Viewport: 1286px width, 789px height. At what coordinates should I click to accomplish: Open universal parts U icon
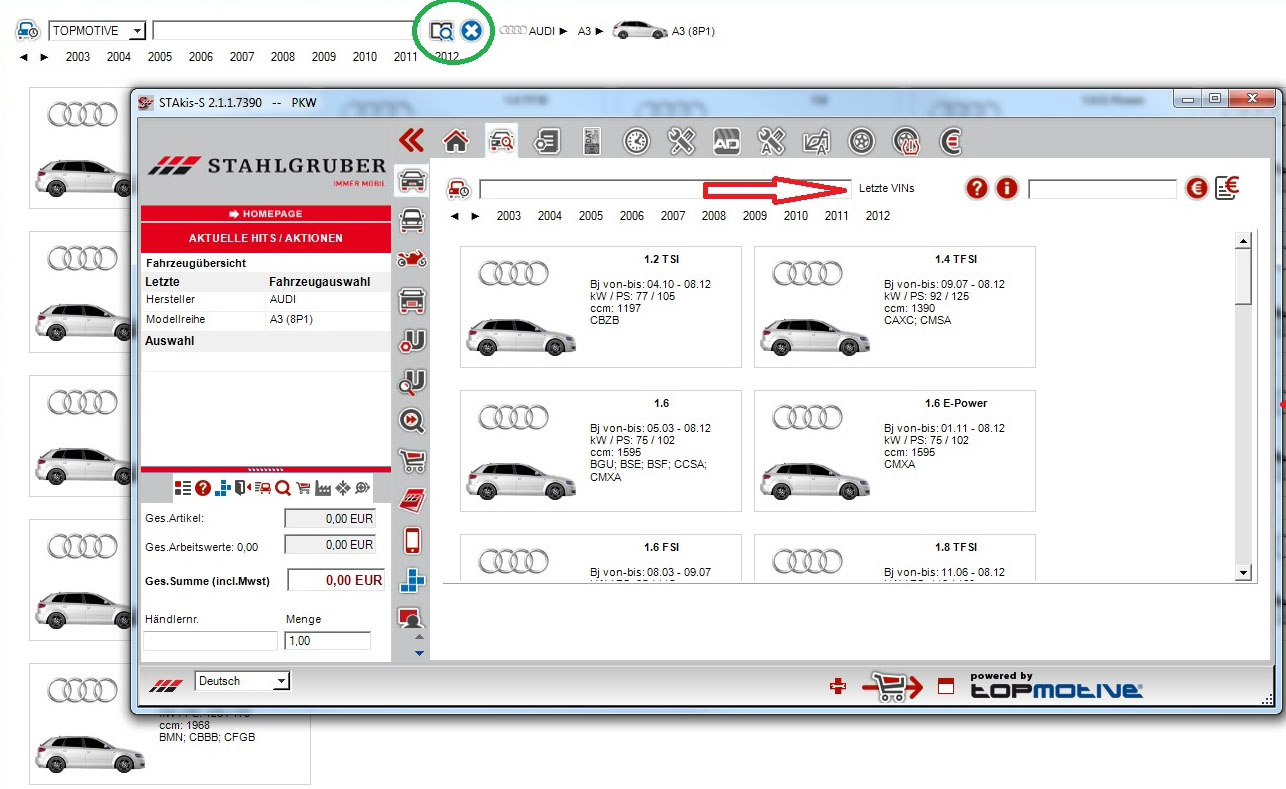click(411, 341)
